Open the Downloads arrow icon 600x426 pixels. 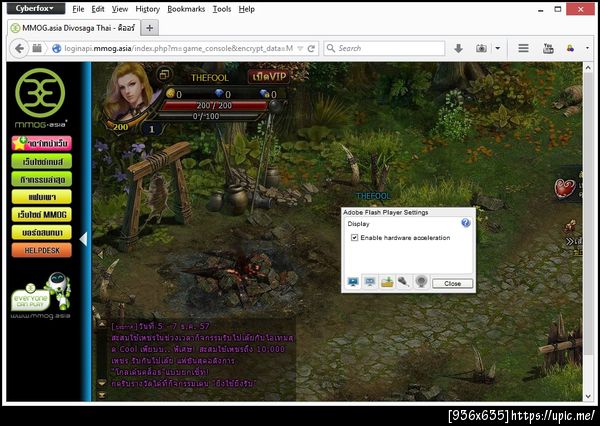pos(458,48)
